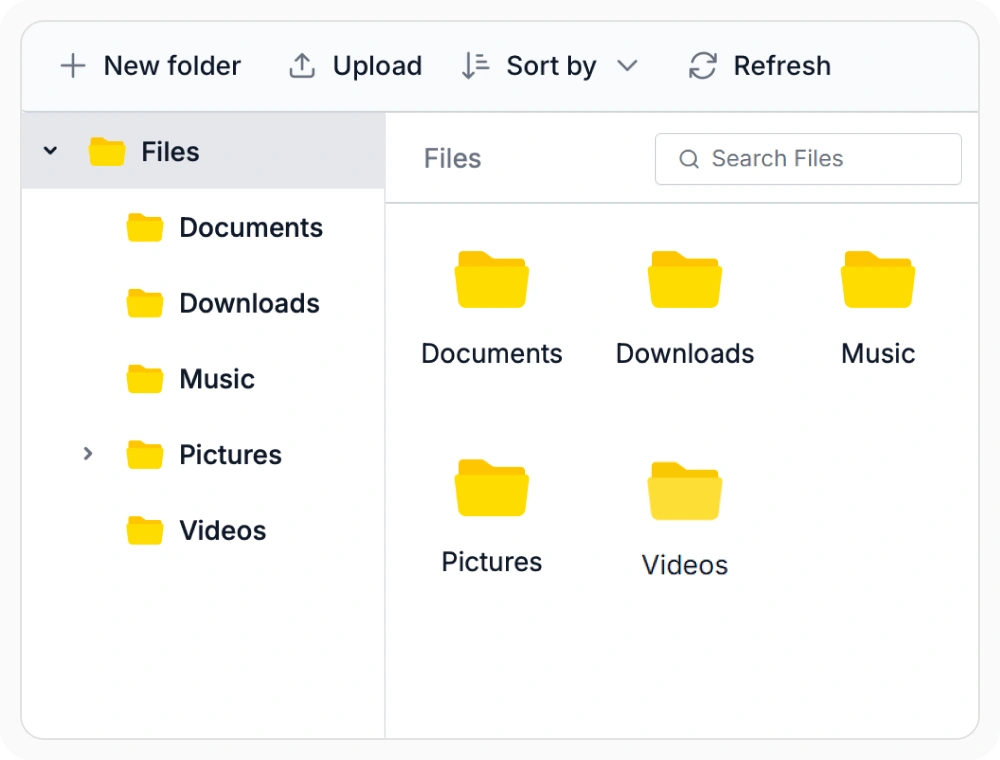Focus the Search Files input field
Image resolution: width=1000 pixels, height=760 pixels.
pos(808,159)
